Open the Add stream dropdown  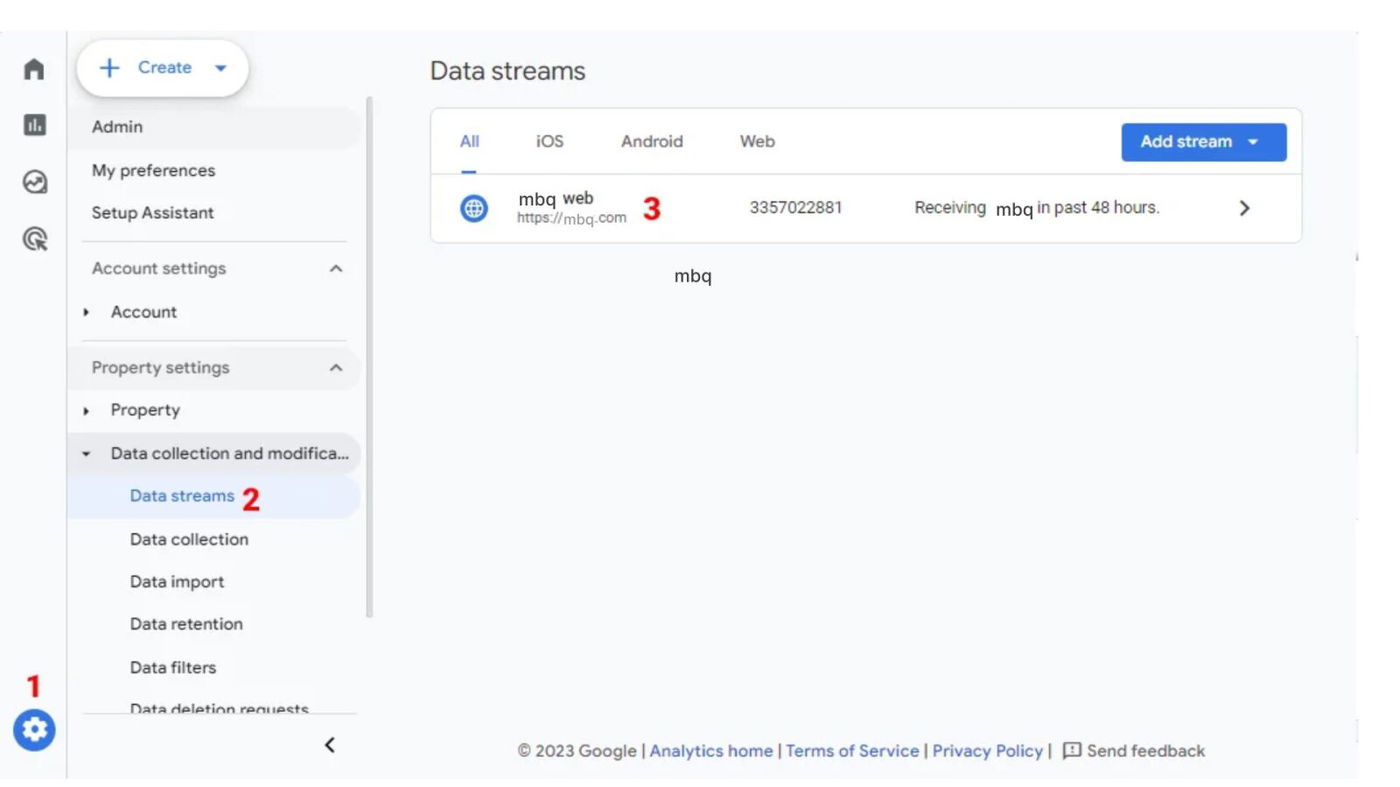click(1203, 142)
